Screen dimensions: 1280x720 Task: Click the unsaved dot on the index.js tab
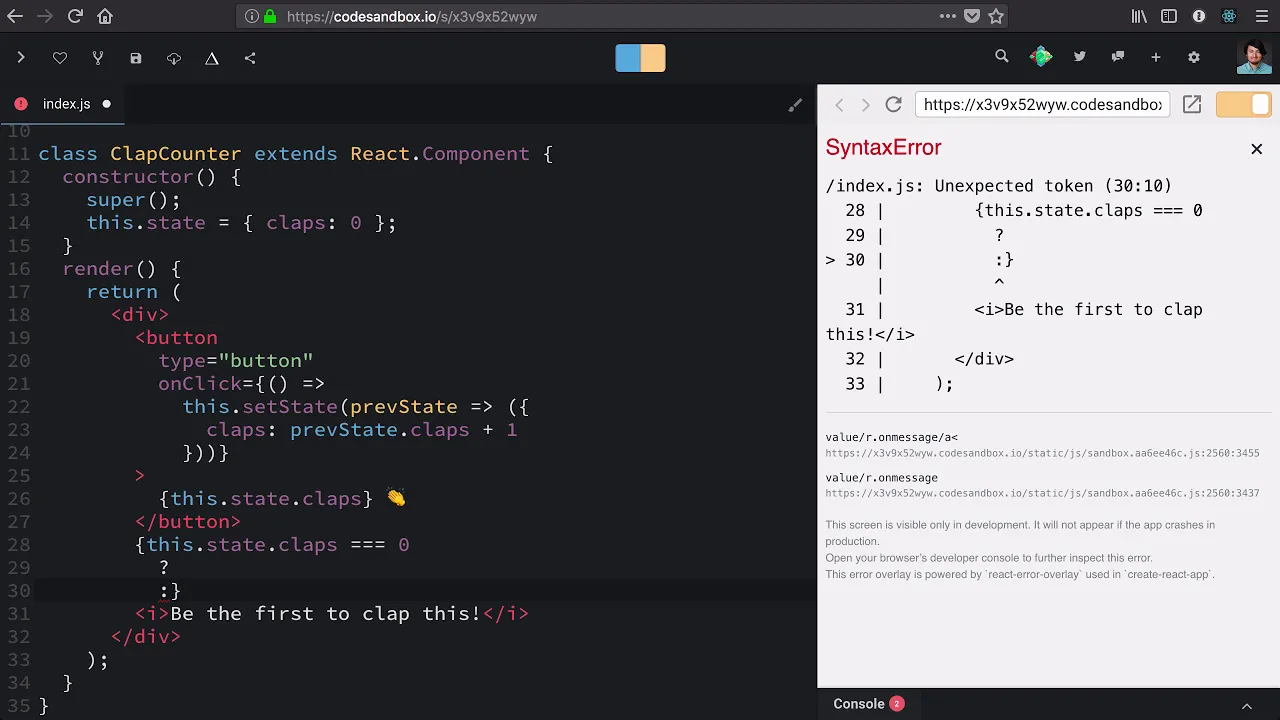coord(106,104)
